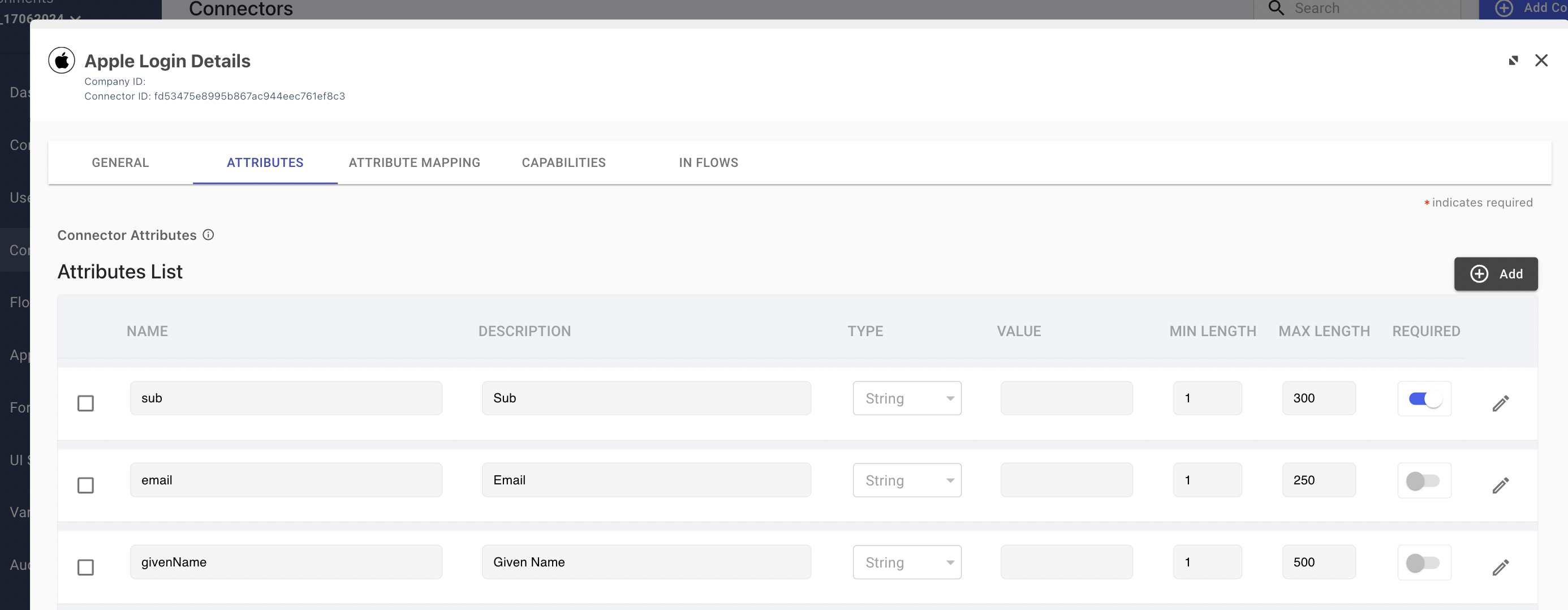Click the search magnifier icon in Connectors

(x=1277, y=8)
